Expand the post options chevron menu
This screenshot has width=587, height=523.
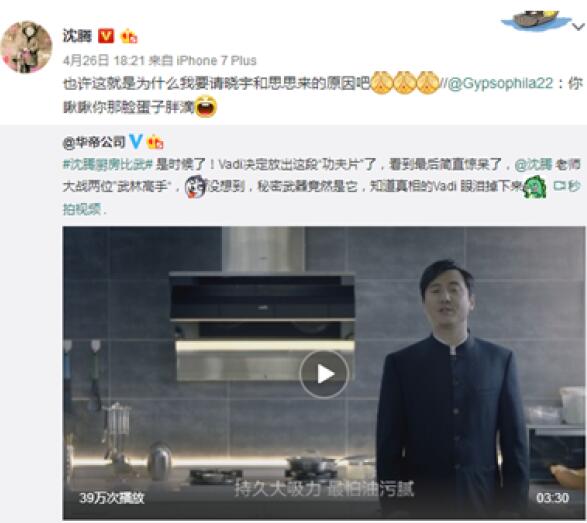579,27
